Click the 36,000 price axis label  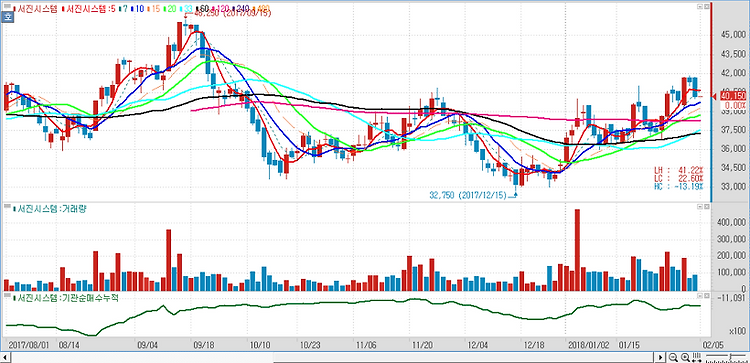[732, 149]
